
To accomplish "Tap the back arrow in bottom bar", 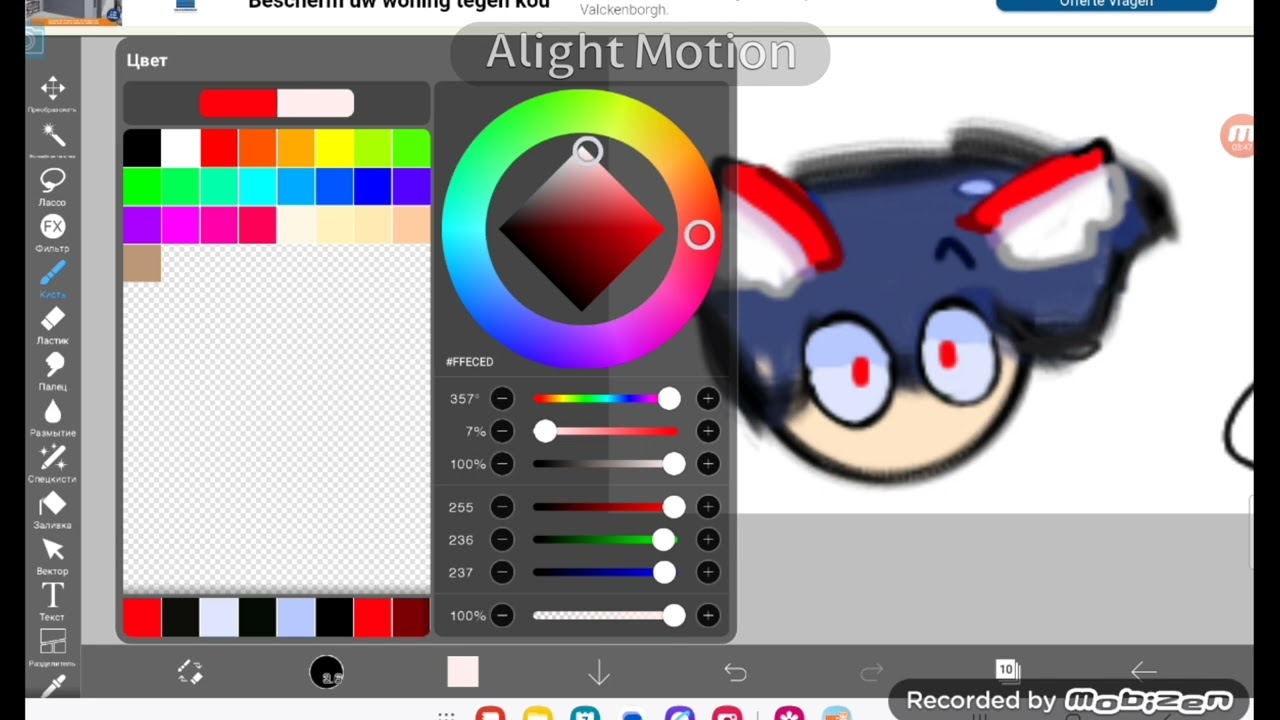I will [x=1143, y=672].
